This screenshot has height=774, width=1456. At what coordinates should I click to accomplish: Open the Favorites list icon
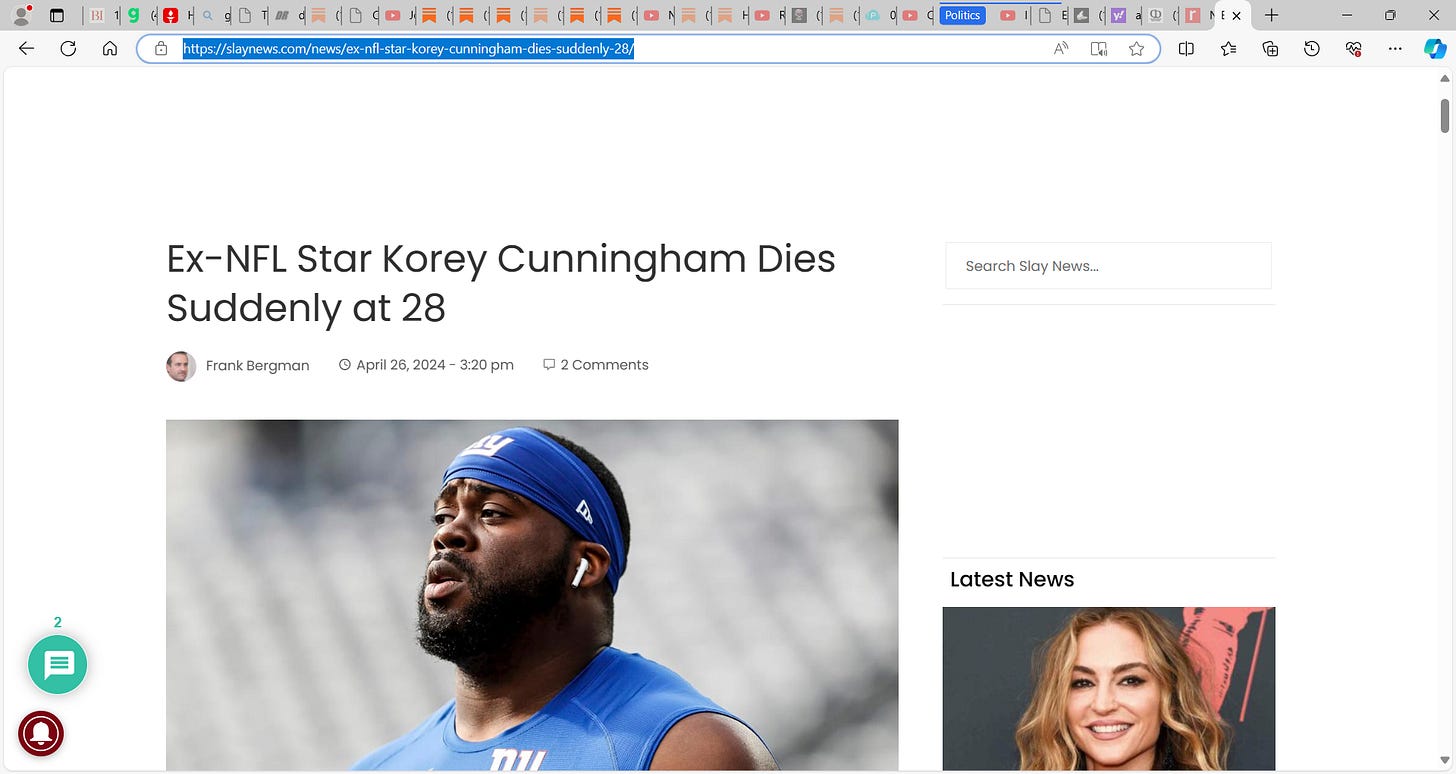[1228, 48]
